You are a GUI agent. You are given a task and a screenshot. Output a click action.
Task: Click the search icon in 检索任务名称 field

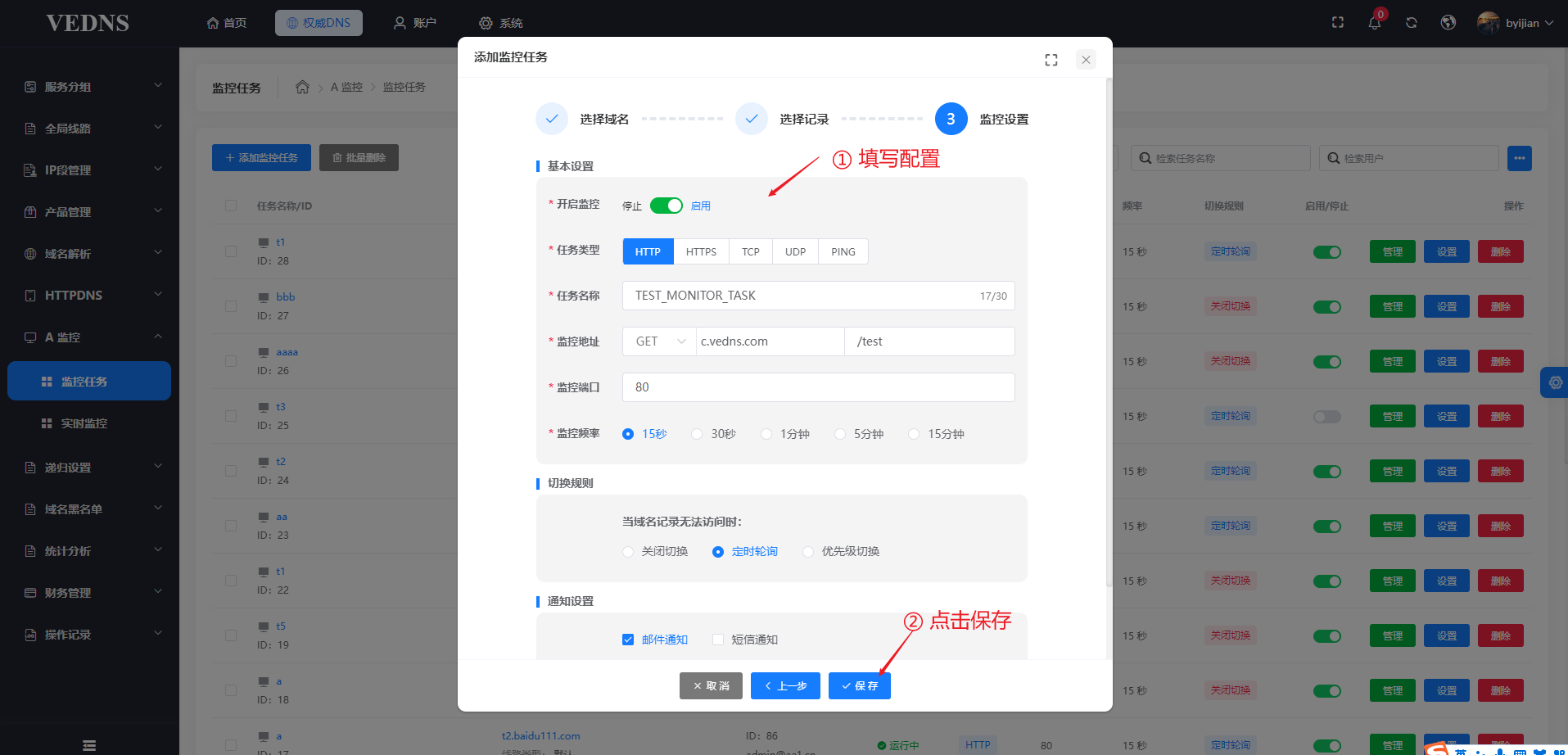(x=1145, y=158)
